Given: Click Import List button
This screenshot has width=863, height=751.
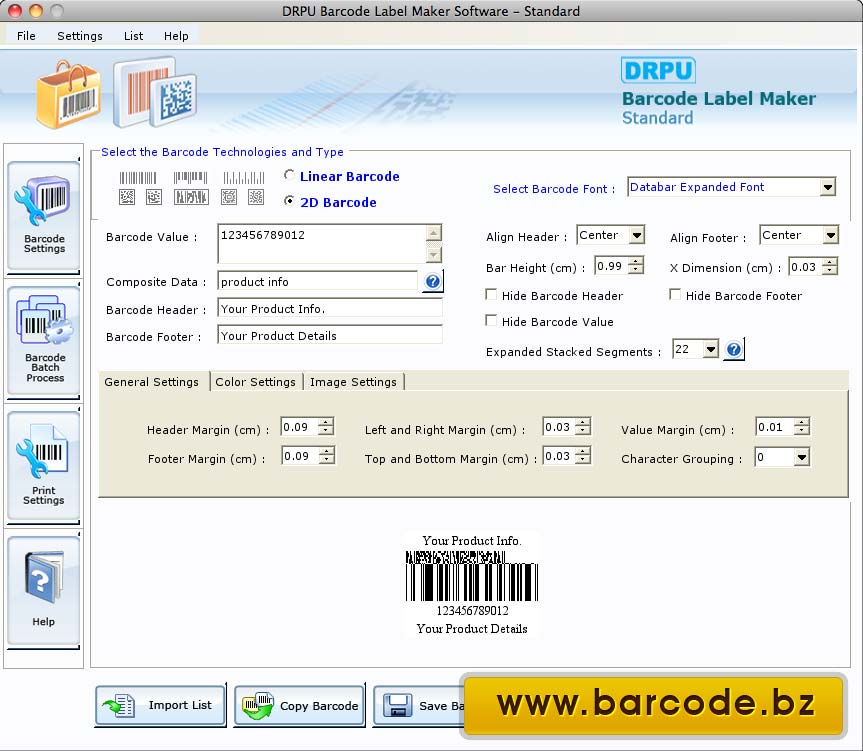Looking at the screenshot, I should pos(160,705).
